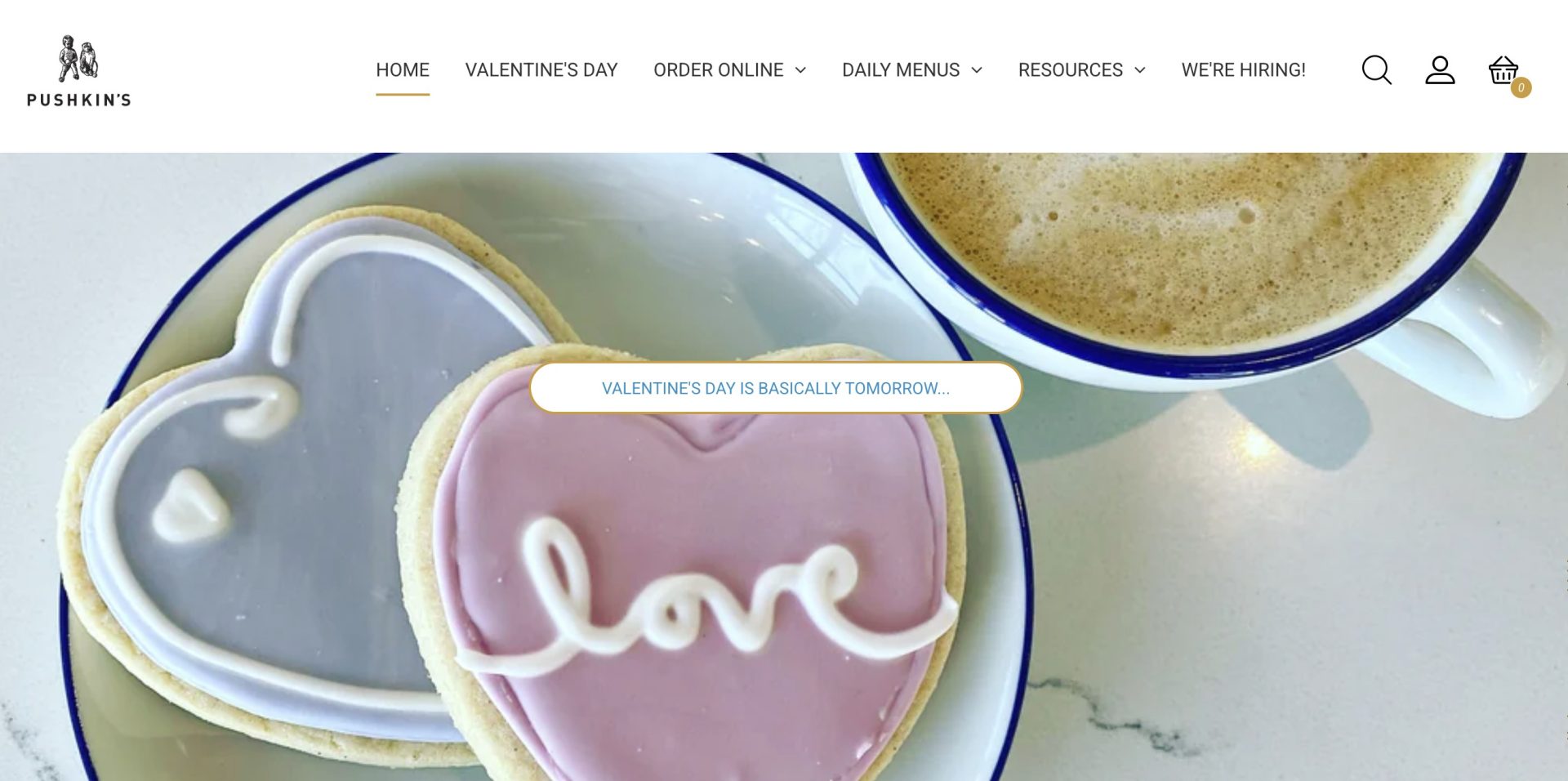
Task: Open the user account icon
Action: [x=1440, y=70]
